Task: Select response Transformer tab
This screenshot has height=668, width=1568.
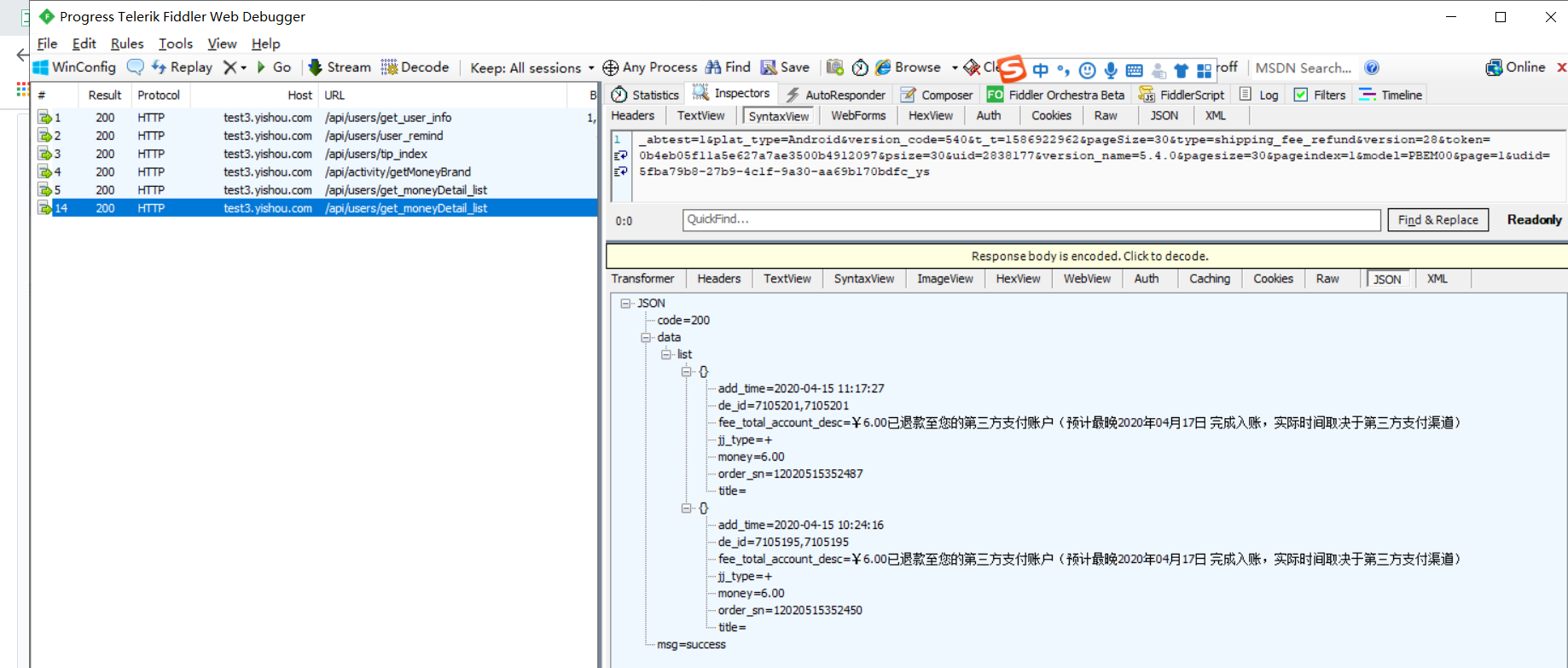Action: click(x=642, y=278)
